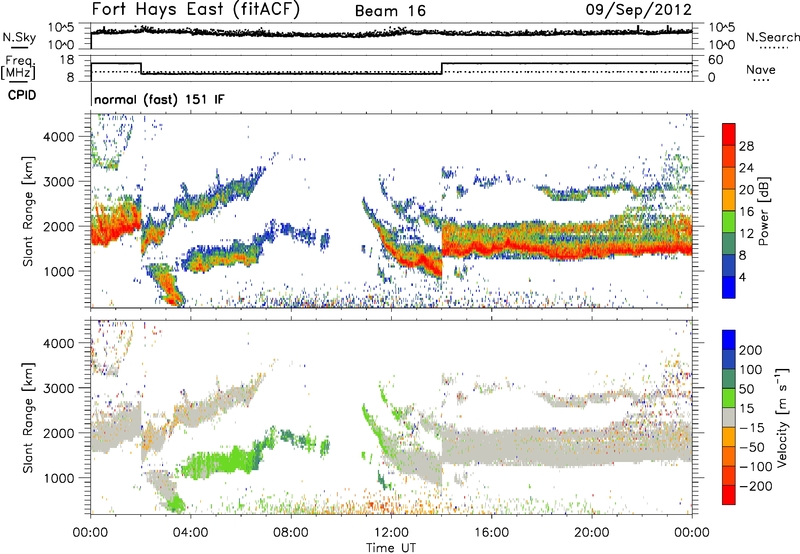Click the '4000' tick on power panel
This screenshot has height=554, width=800.
[58, 137]
